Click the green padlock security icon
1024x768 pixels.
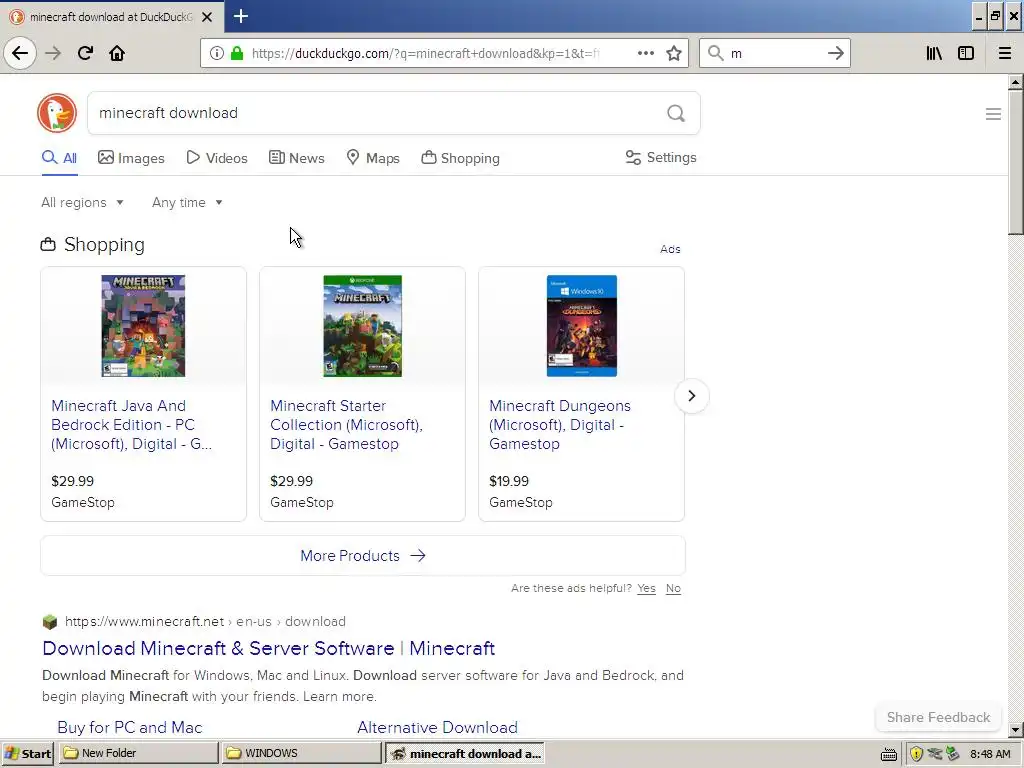(237, 53)
